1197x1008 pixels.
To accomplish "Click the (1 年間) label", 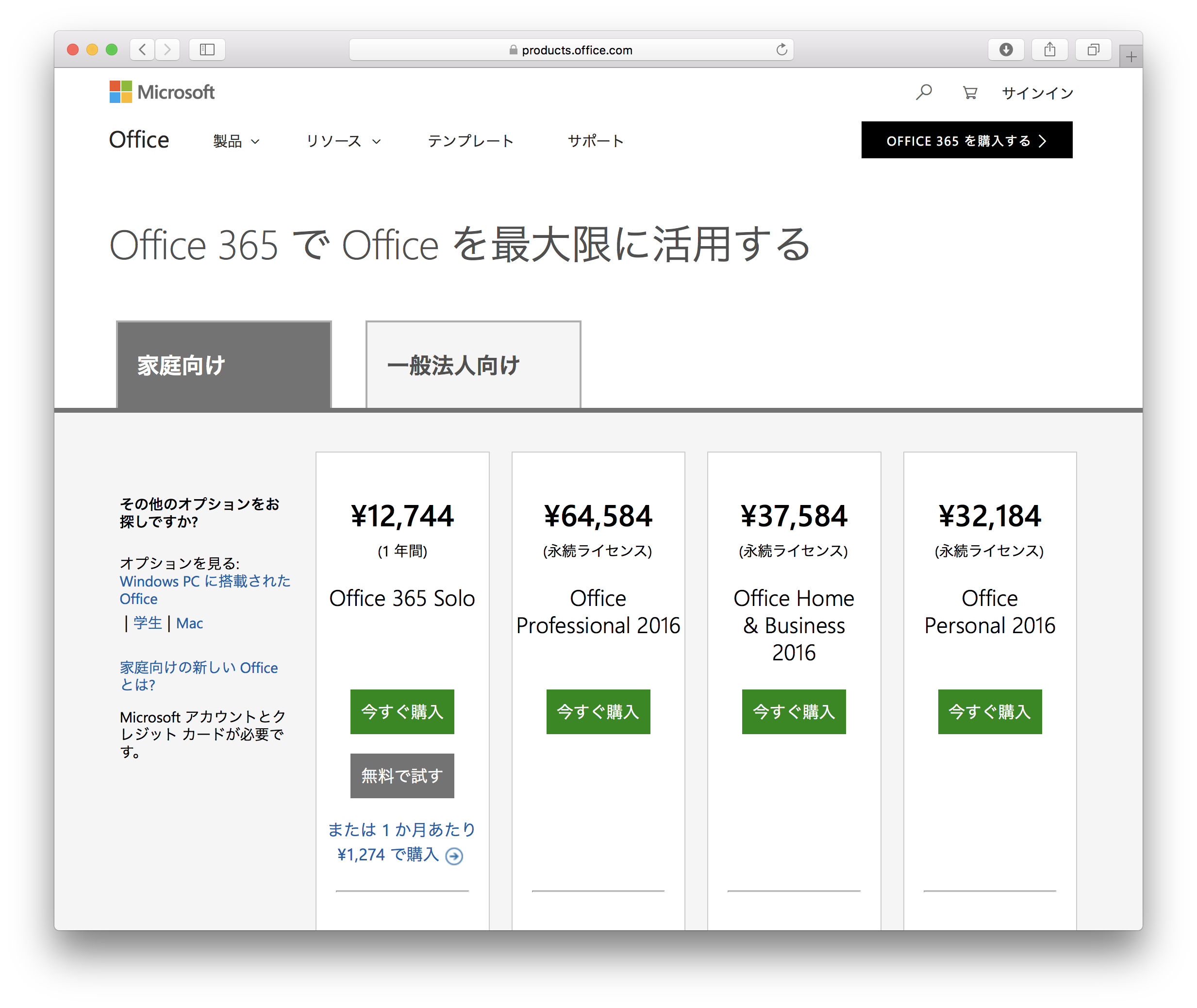I will (402, 551).
